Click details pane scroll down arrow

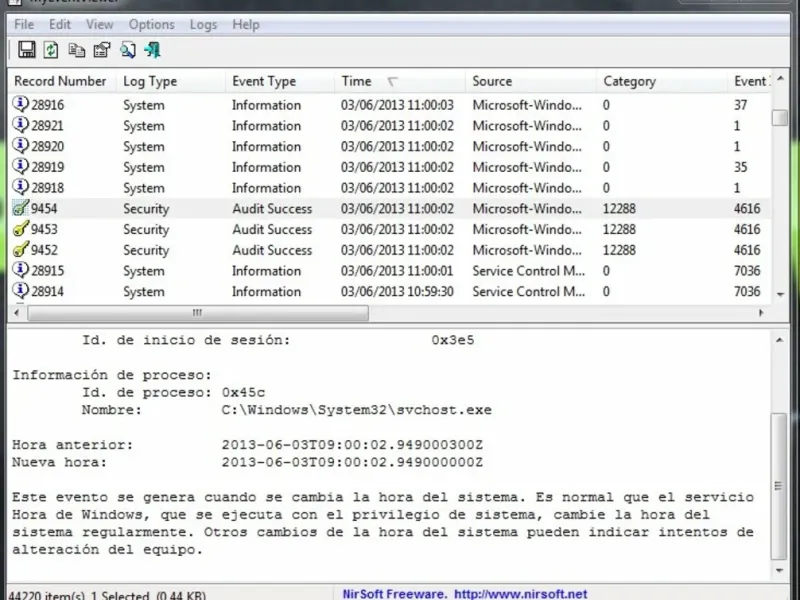(779, 570)
